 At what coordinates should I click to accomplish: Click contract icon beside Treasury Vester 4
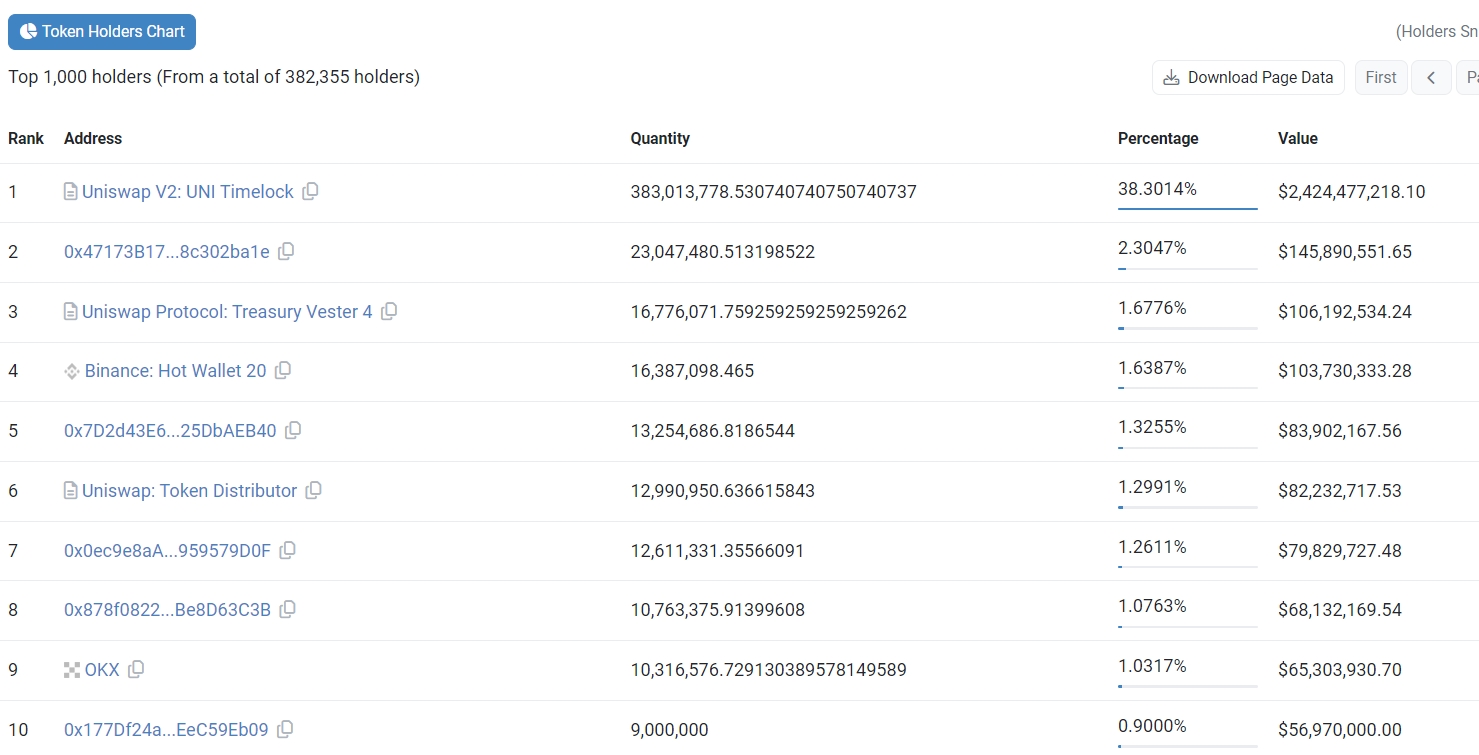pyautogui.click(x=70, y=311)
